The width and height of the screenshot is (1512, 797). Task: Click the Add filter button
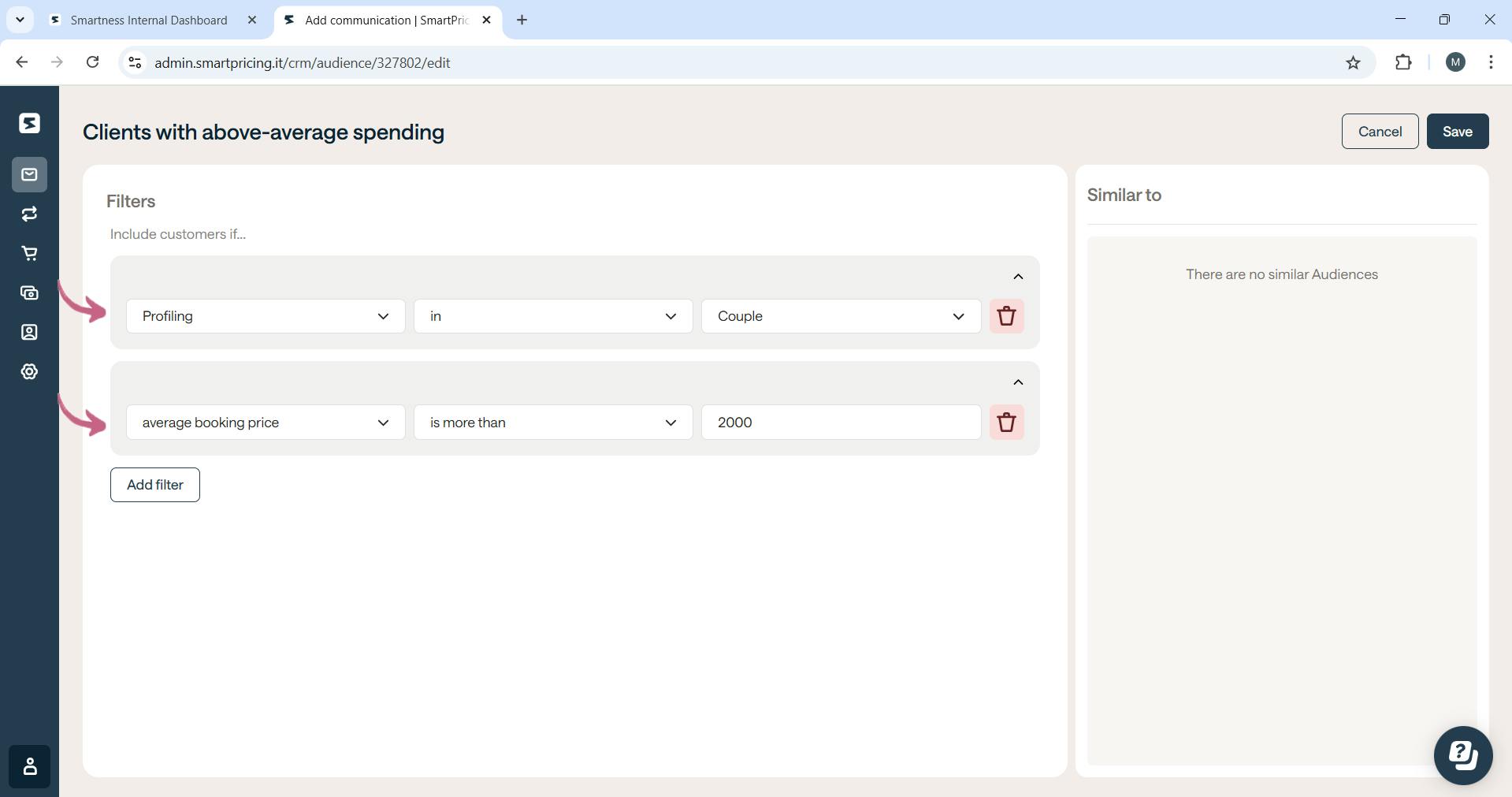tap(155, 485)
